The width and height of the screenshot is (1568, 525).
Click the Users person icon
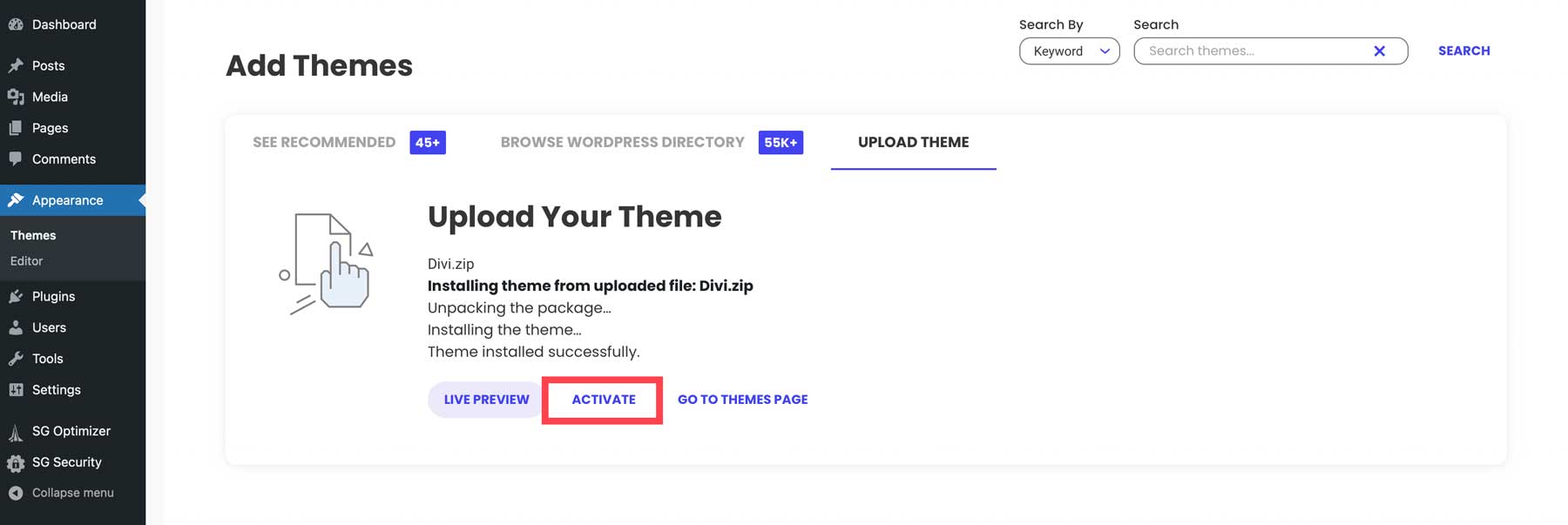point(16,327)
